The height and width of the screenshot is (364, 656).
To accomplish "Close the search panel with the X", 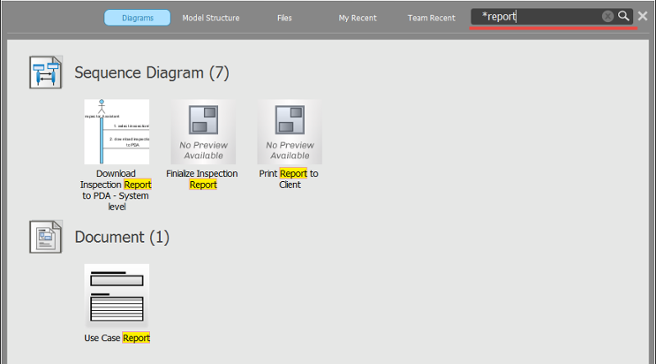I will click(x=643, y=16).
